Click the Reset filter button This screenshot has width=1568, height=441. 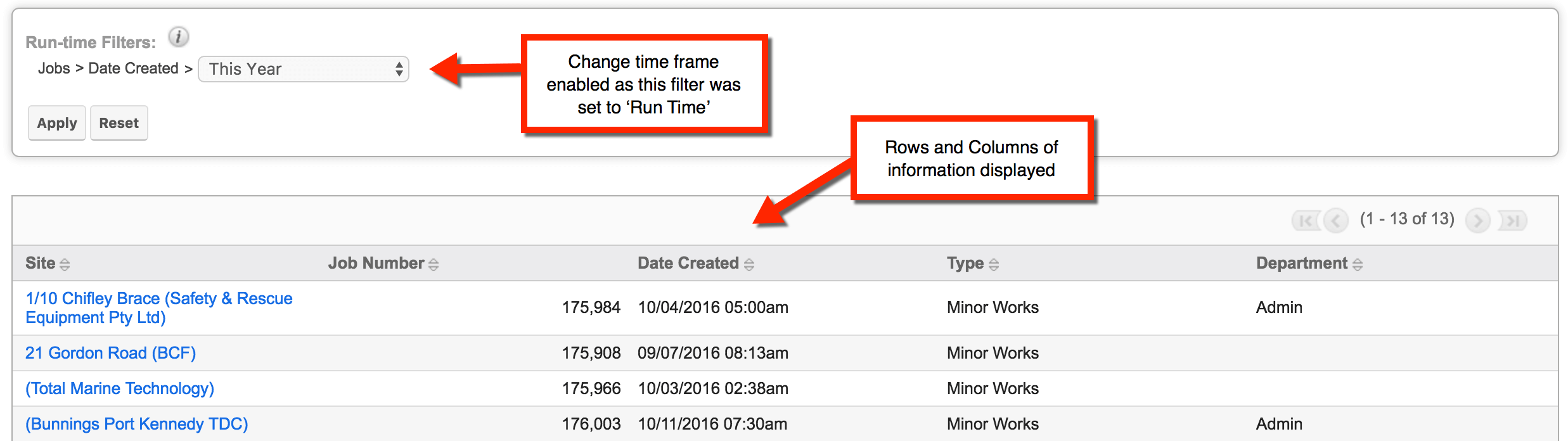(119, 123)
